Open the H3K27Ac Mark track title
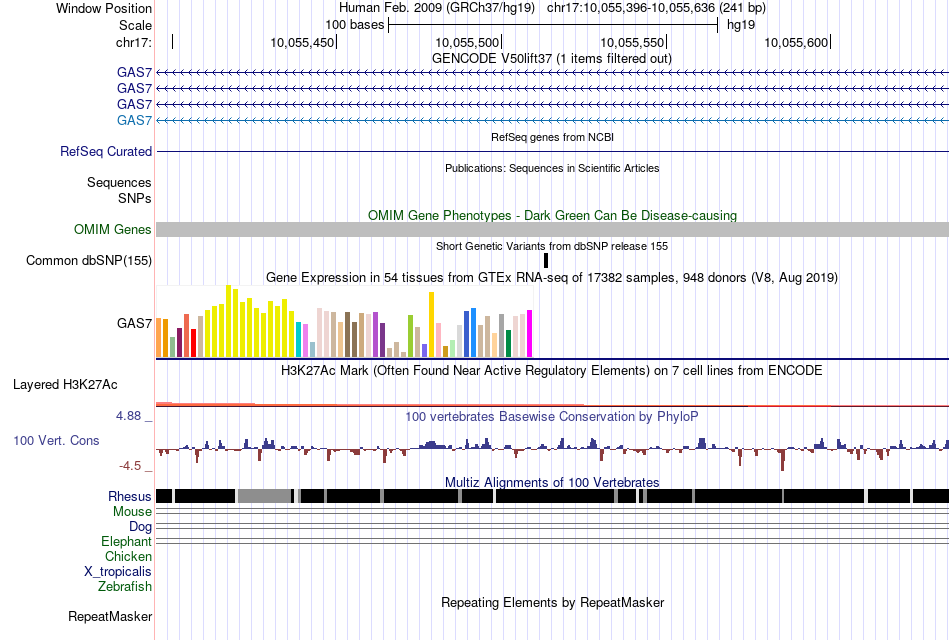The width and height of the screenshot is (950, 640). click(552, 371)
